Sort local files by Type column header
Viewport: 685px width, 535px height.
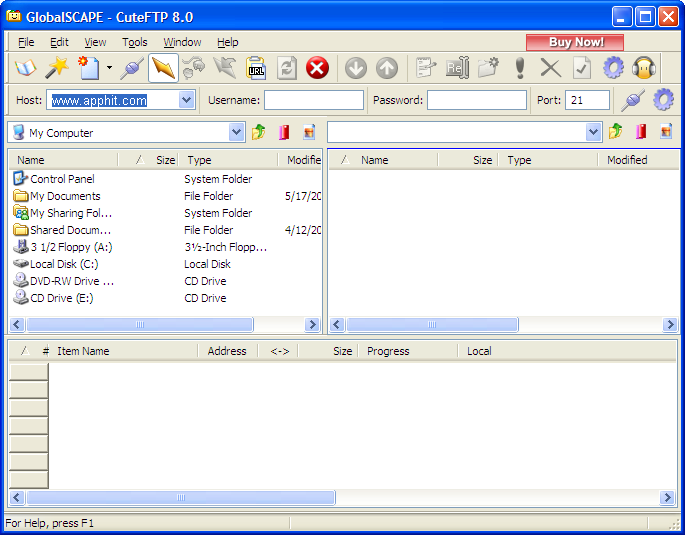click(228, 160)
